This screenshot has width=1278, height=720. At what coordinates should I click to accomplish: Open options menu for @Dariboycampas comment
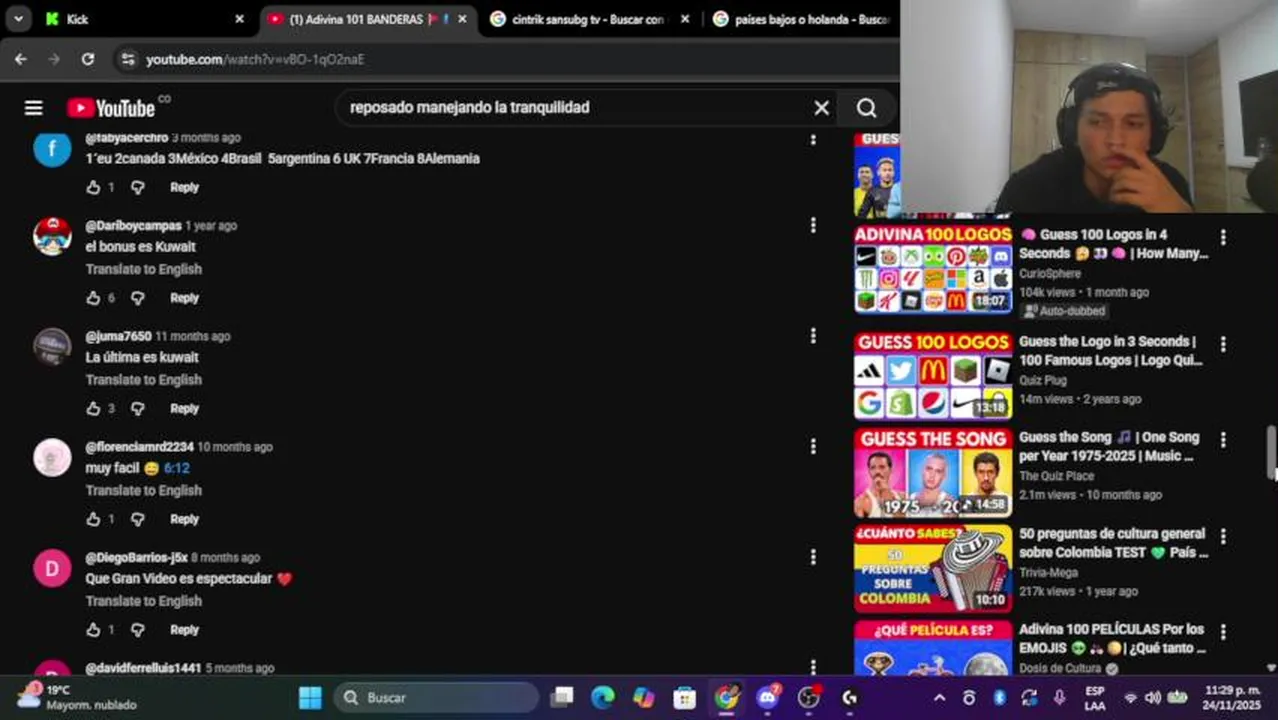tap(813, 225)
